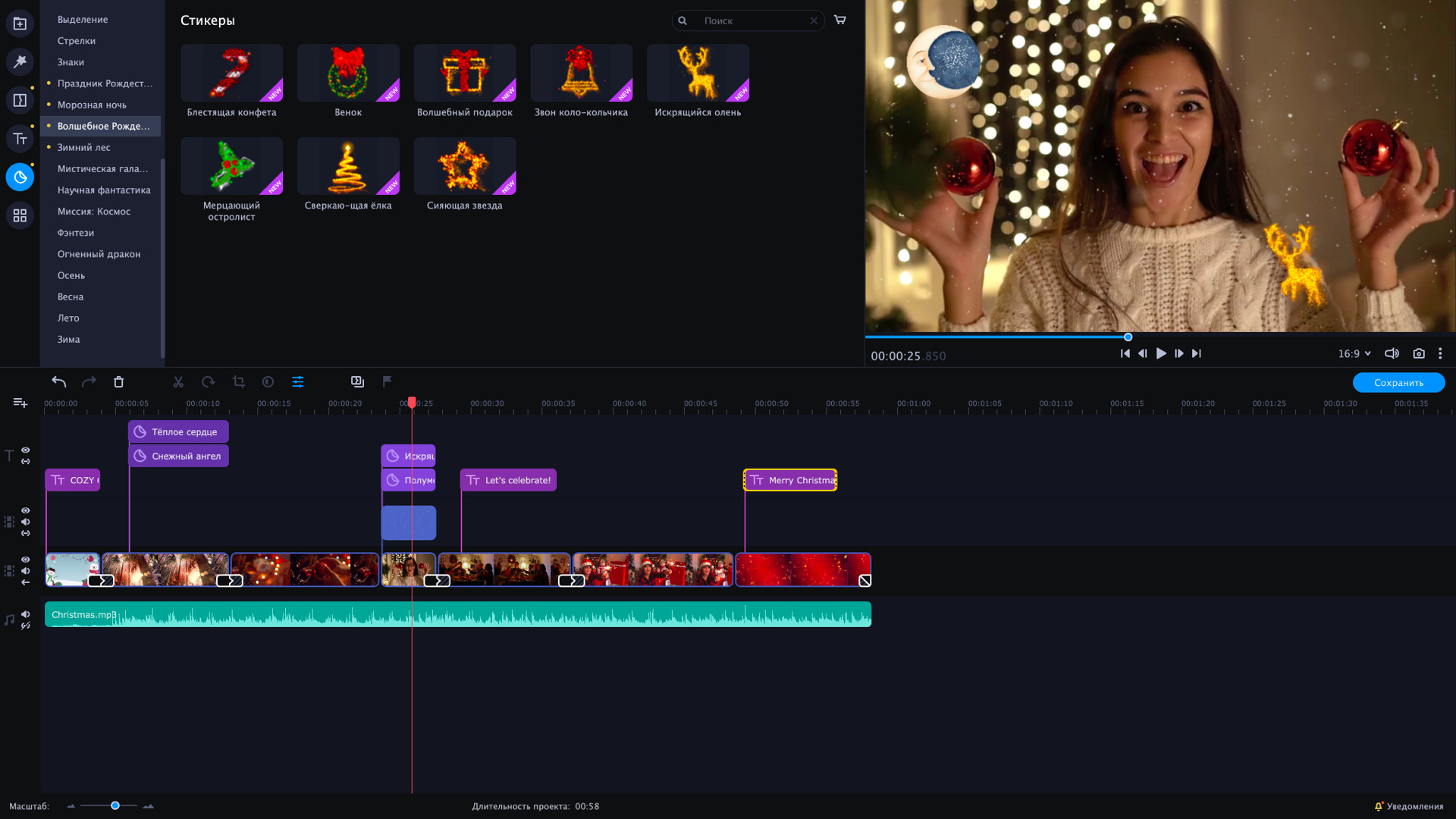Take a snapshot of the preview frame
1456x819 pixels.
coord(1419,353)
